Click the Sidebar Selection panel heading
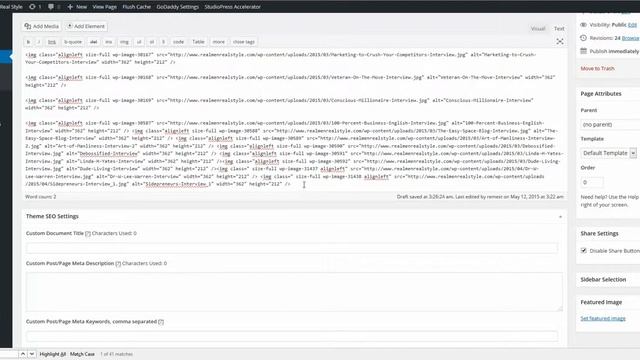The width and height of the screenshot is (640, 360). [x=603, y=280]
